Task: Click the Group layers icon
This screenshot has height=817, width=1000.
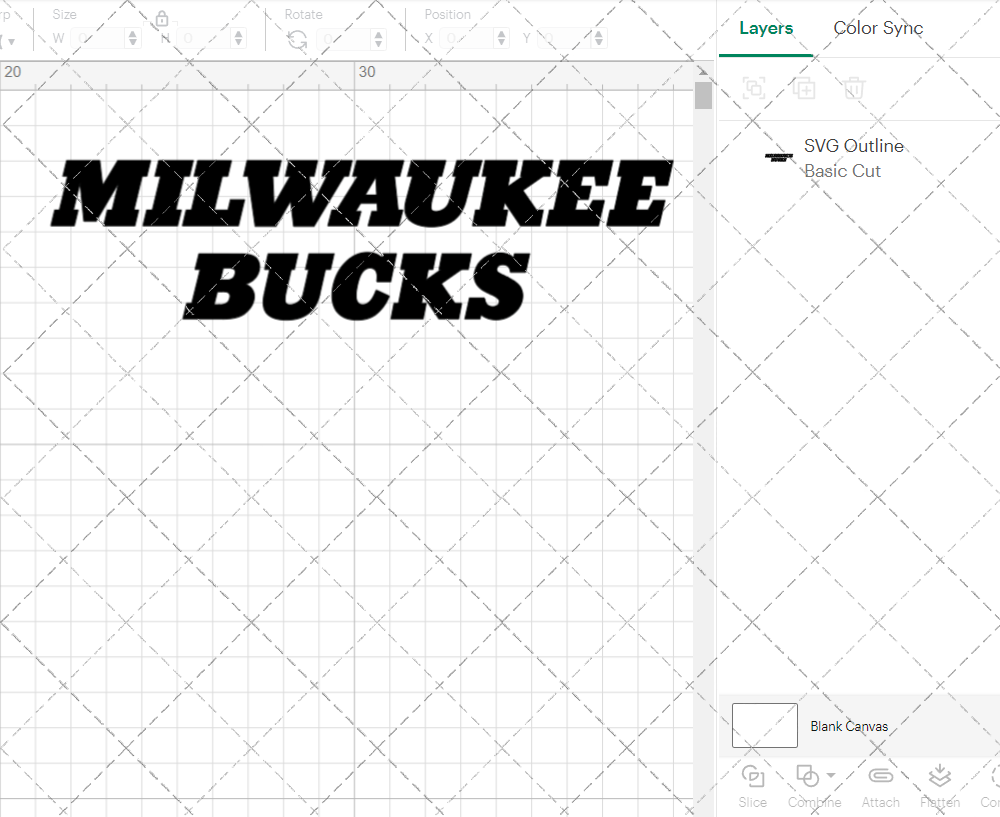Action: (x=753, y=88)
